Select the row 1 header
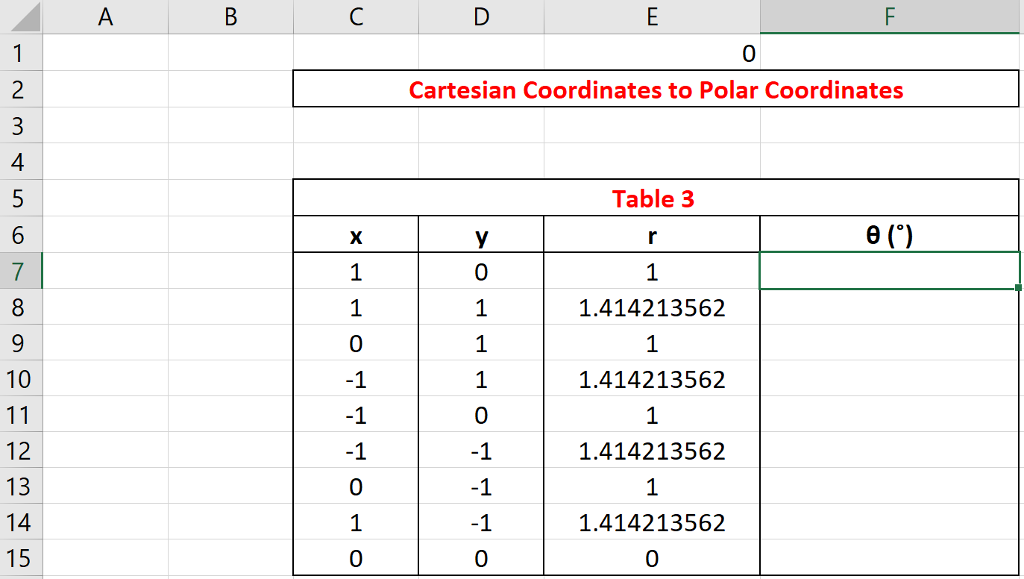The image size is (1024, 579). [x=21, y=53]
